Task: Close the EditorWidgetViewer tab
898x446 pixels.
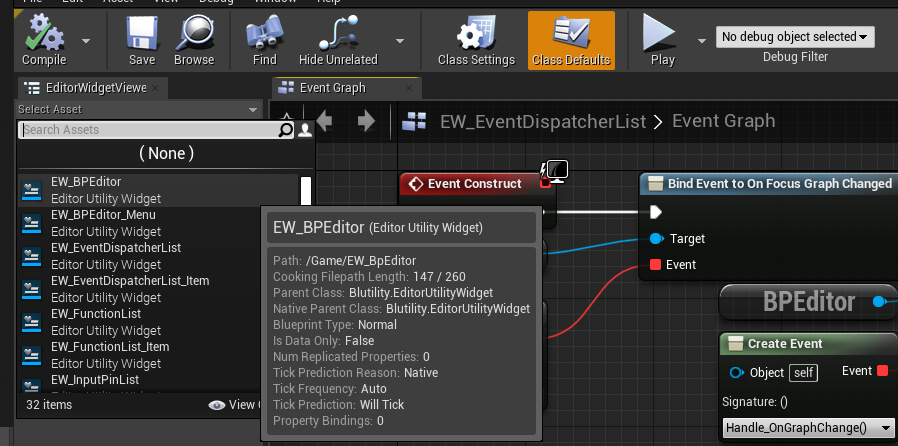Action: (x=155, y=88)
